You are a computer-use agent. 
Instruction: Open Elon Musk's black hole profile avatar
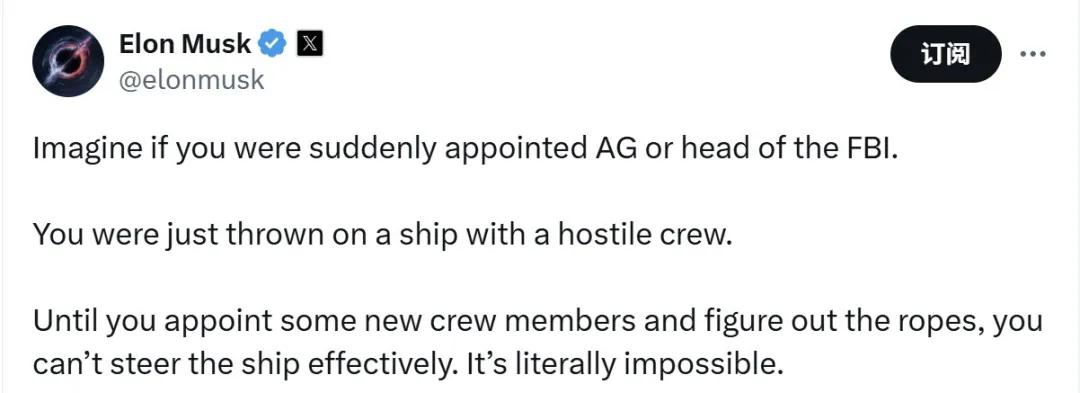point(68,61)
